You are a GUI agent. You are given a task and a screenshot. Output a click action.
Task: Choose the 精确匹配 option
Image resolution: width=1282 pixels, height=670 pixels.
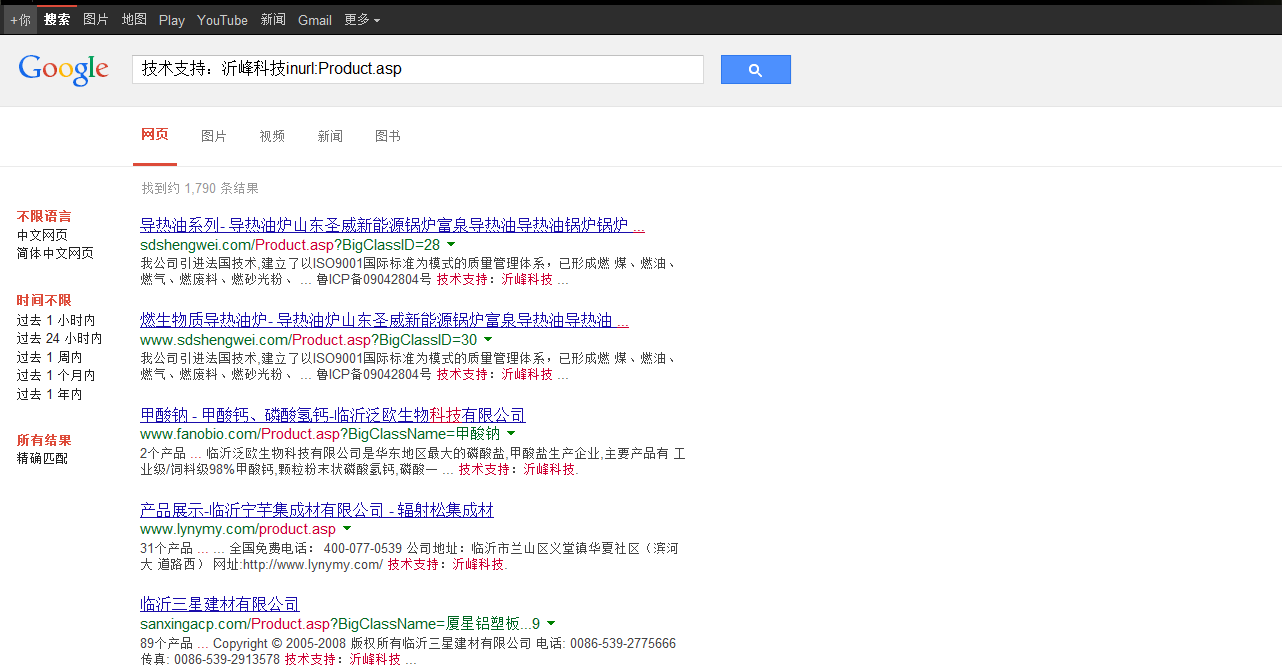[42, 459]
